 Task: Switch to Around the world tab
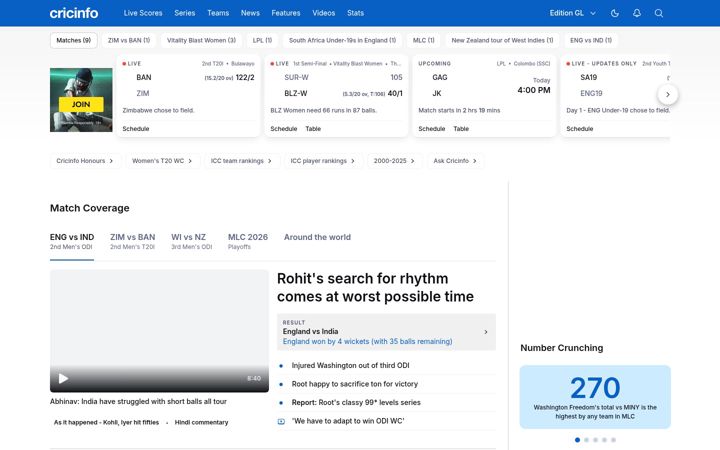(317, 237)
